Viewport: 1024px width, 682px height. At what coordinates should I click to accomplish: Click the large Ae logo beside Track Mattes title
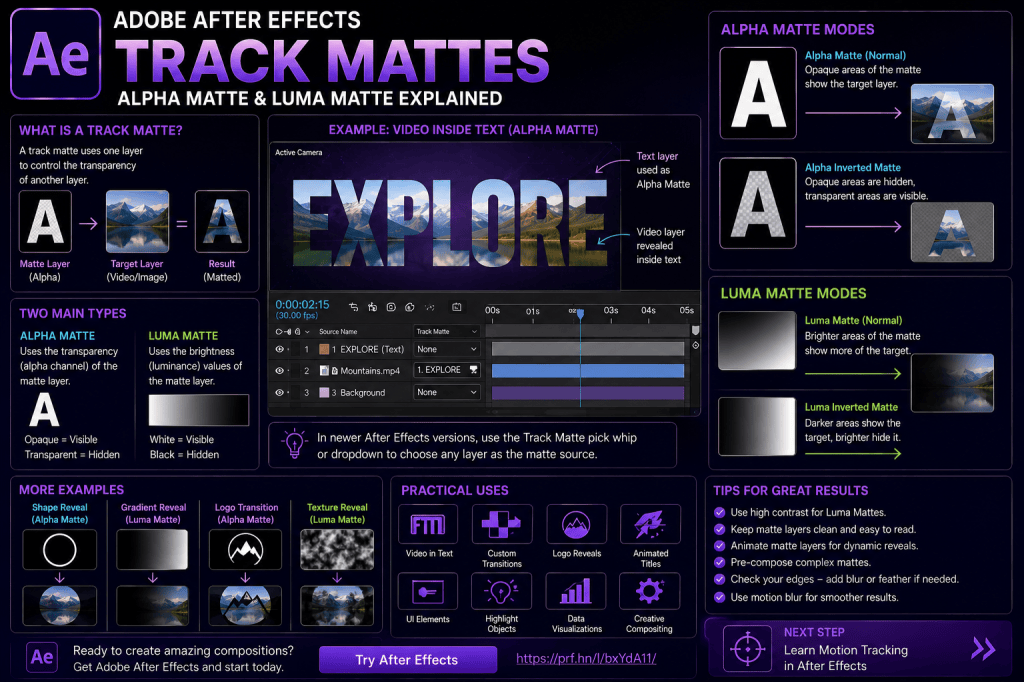pyautogui.click(x=56, y=54)
